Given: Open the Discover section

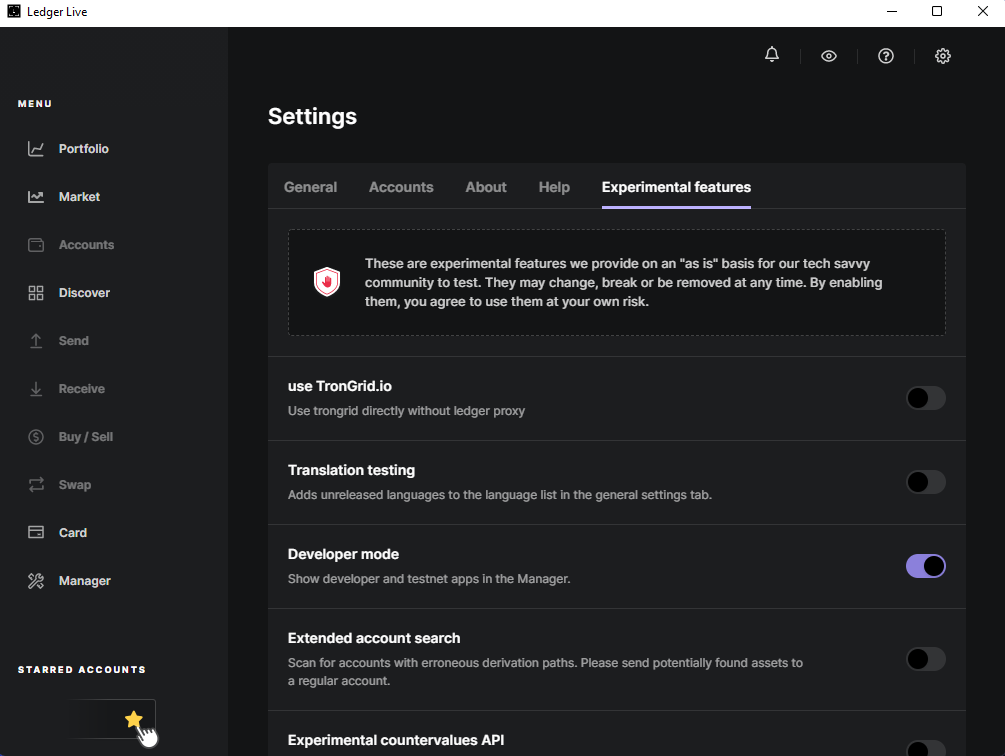Looking at the screenshot, I should [x=84, y=293].
